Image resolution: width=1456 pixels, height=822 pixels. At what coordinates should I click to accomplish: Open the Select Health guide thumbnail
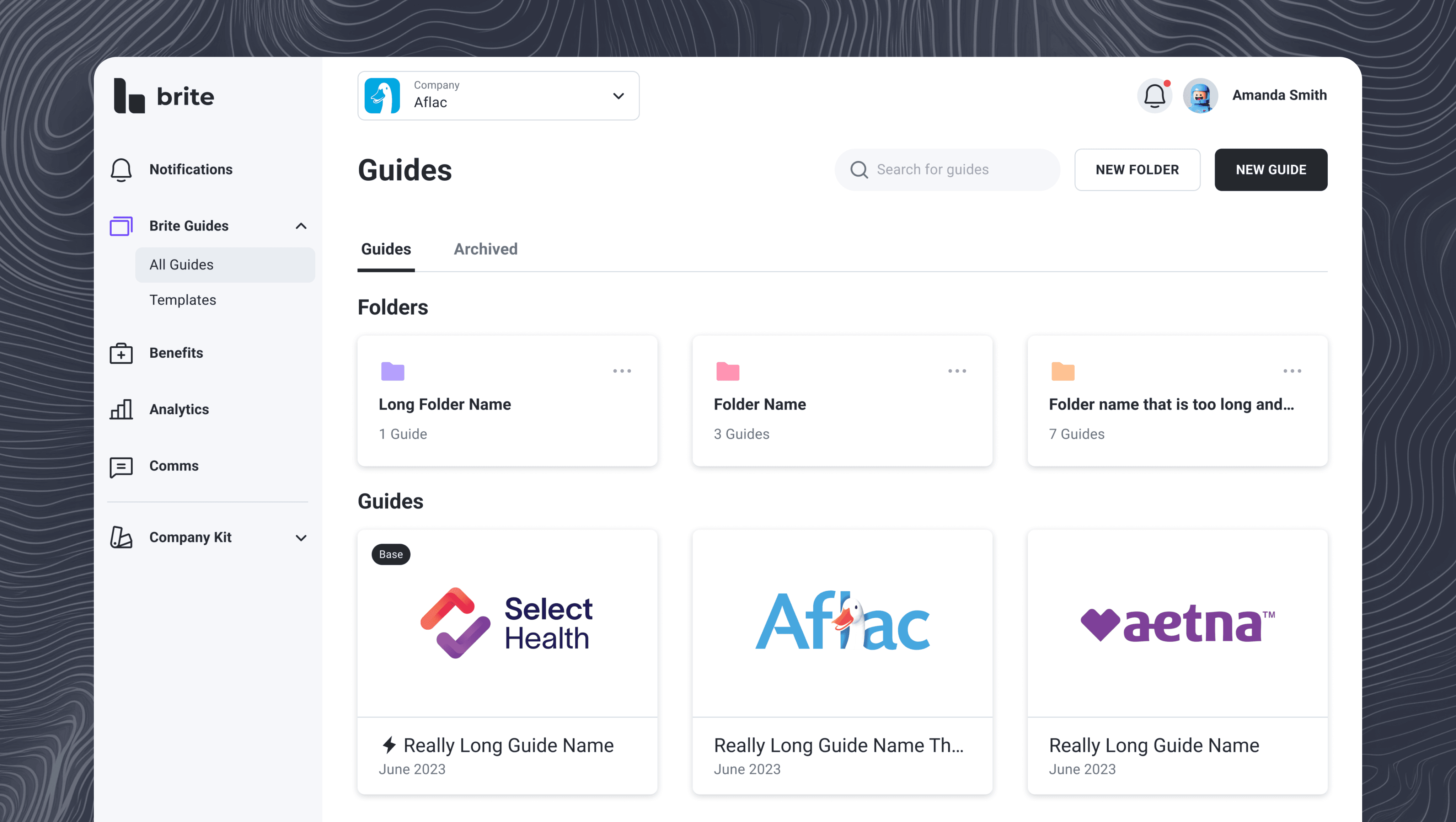pos(507,623)
